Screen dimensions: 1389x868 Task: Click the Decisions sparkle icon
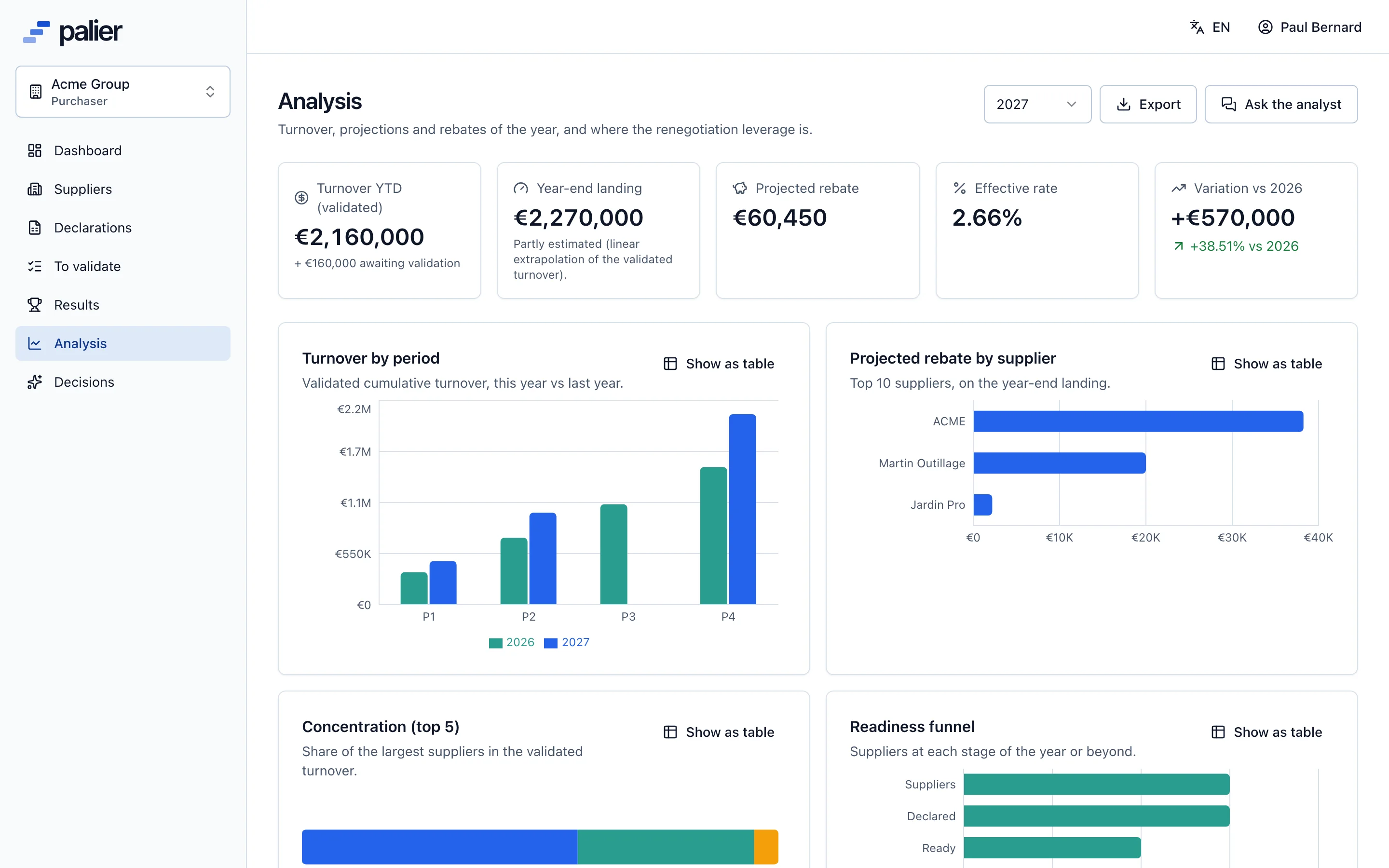[35, 382]
